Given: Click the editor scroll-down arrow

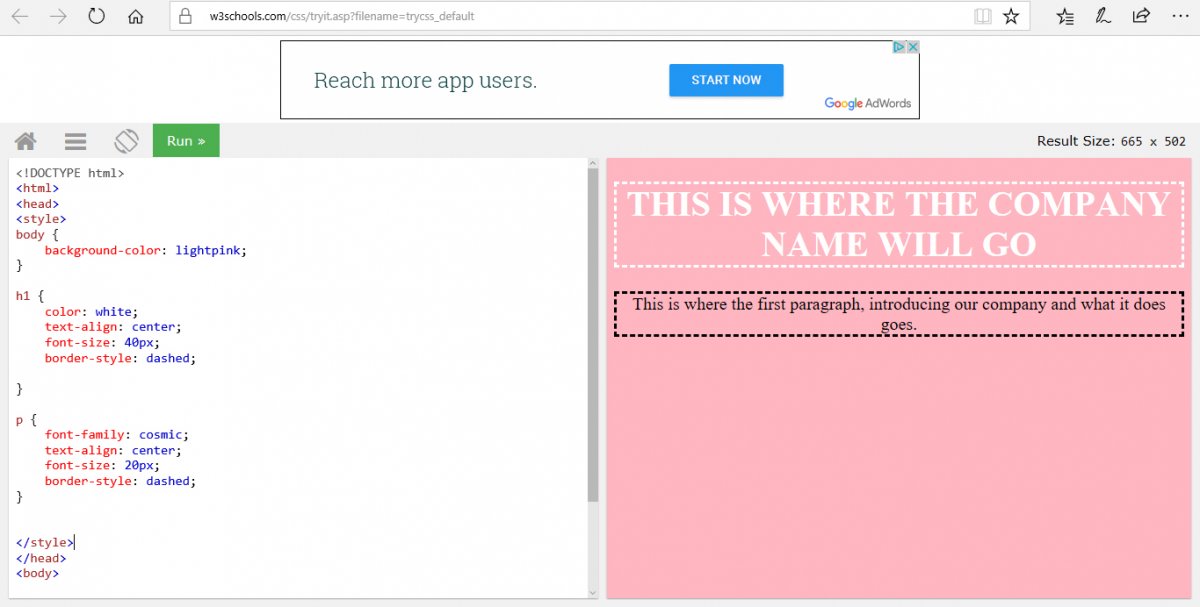Looking at the screenshot, I should click(x=593, y=592).
